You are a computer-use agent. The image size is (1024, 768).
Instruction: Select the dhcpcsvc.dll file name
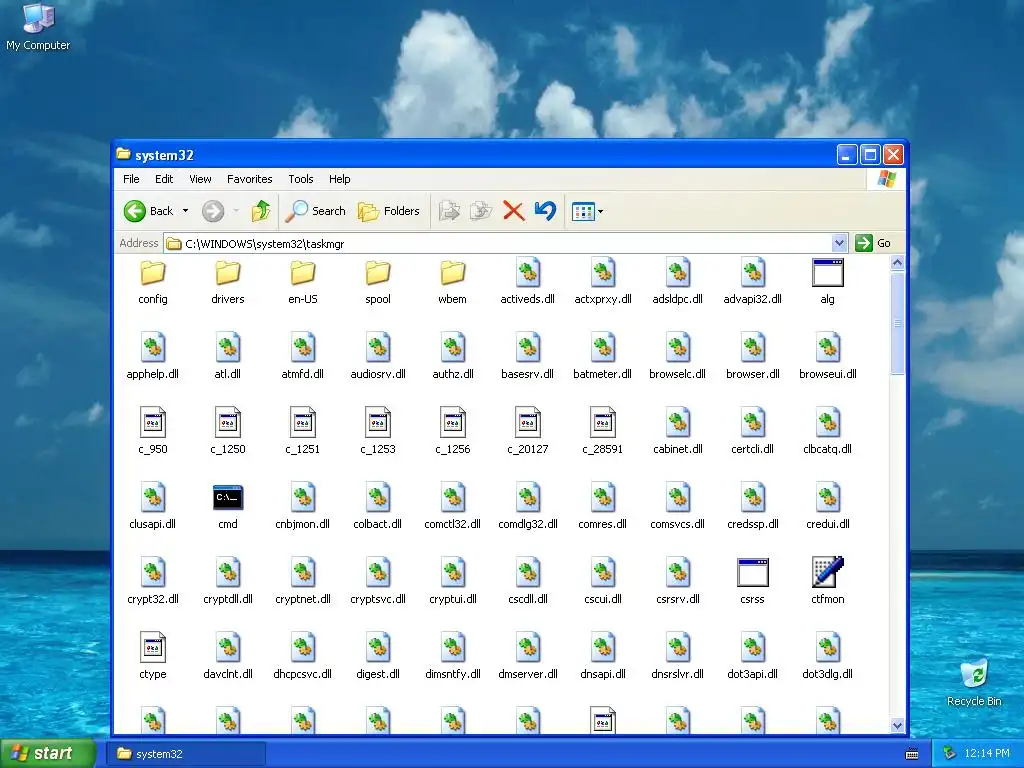[x=302, y=674]
